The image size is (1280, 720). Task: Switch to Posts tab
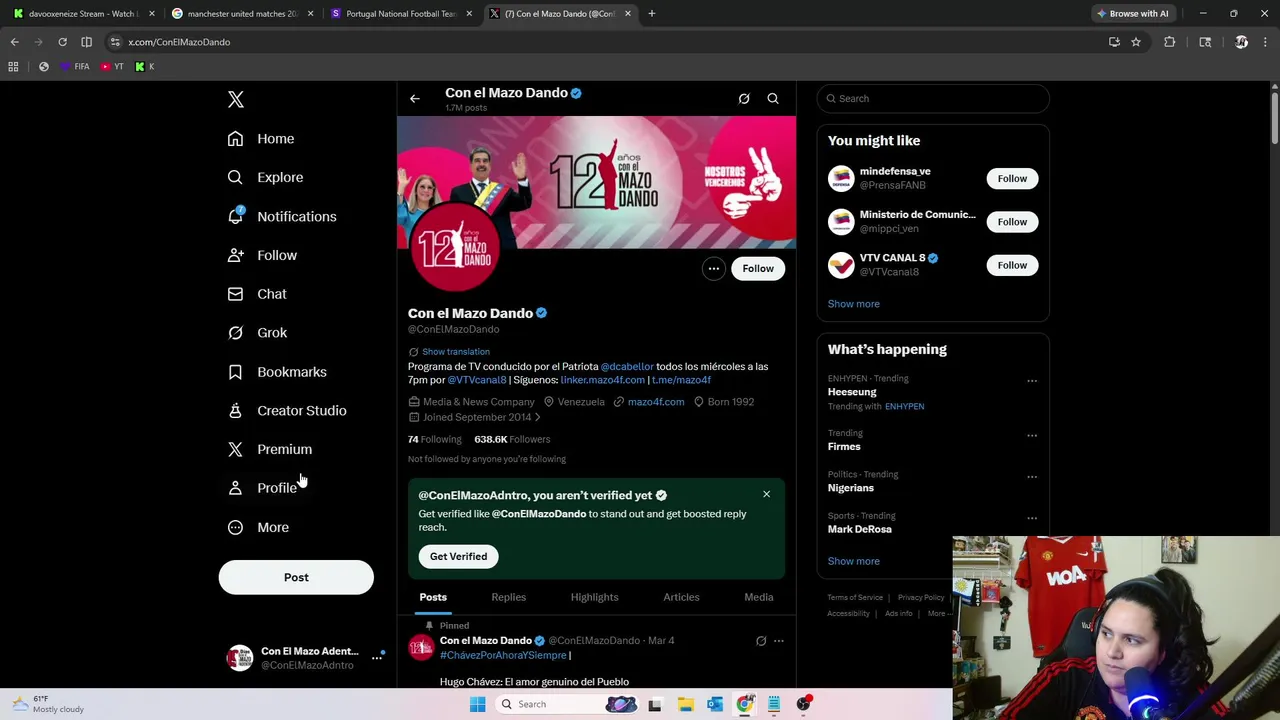coord(433,597)
